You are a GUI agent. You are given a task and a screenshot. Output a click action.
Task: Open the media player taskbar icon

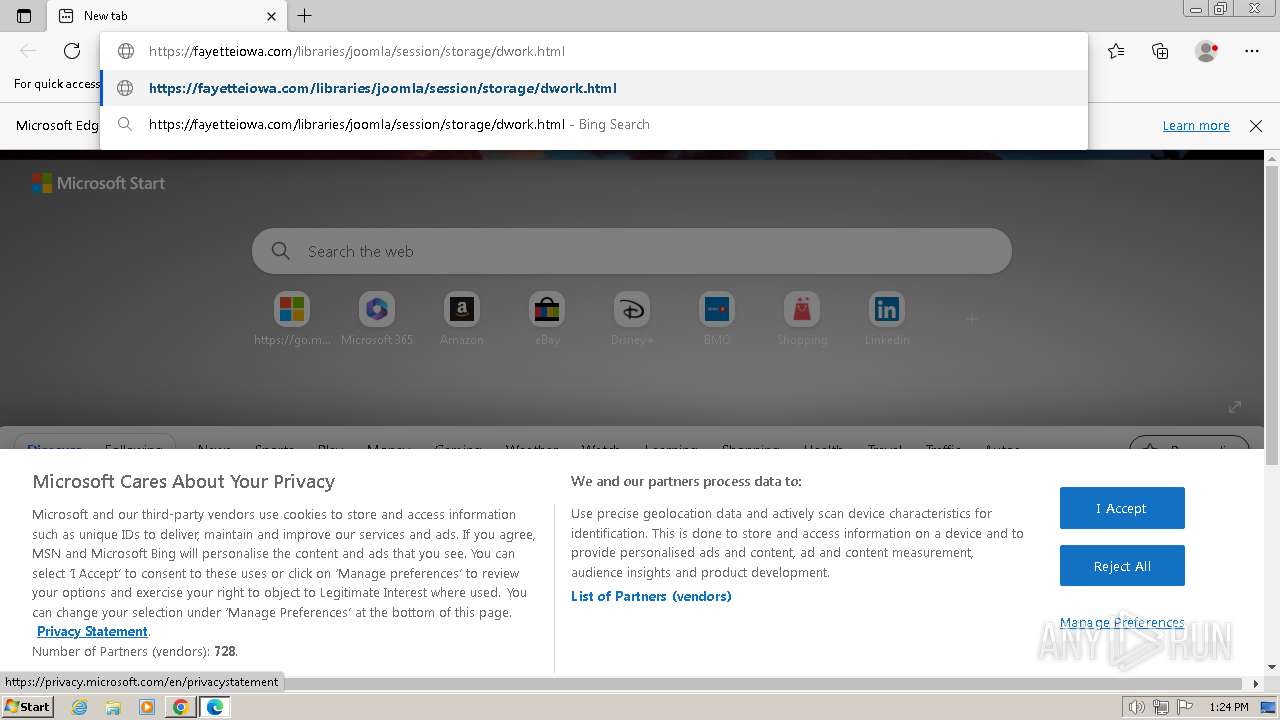click(x=147, y=707)
